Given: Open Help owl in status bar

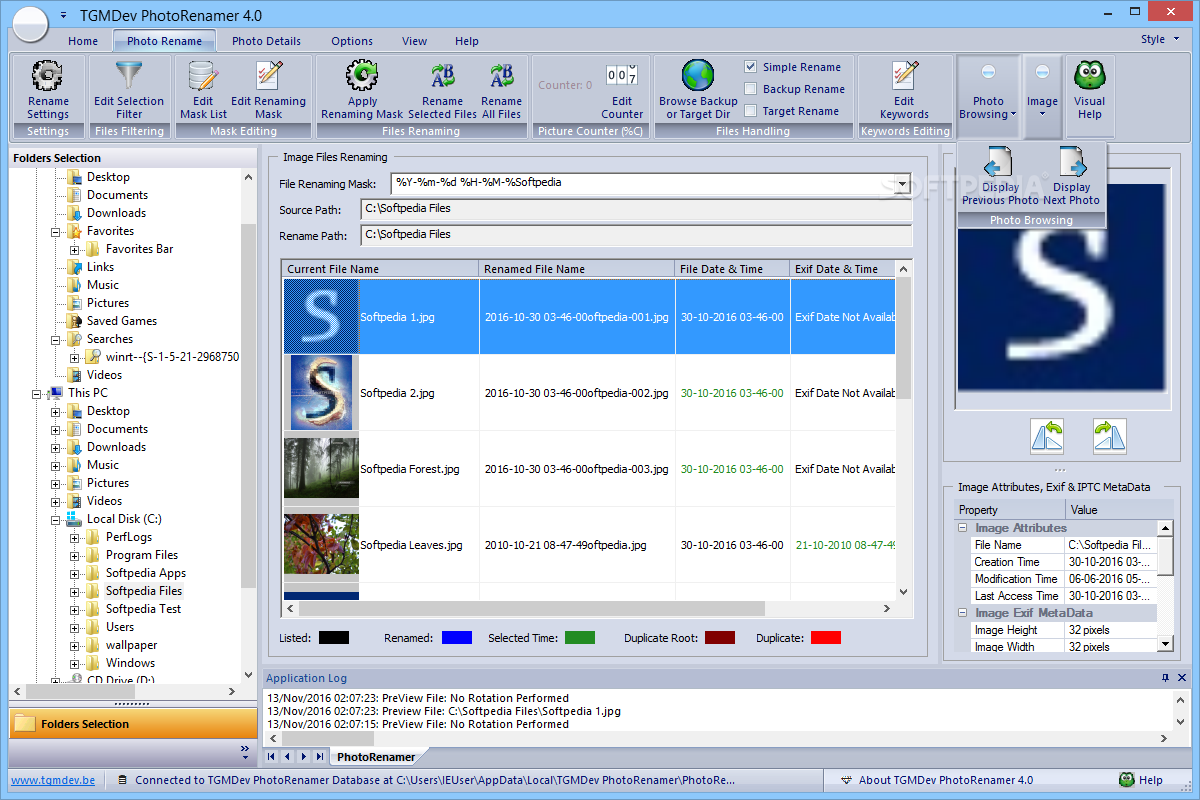Looking at the screenshot, I should click(1127, 780).
